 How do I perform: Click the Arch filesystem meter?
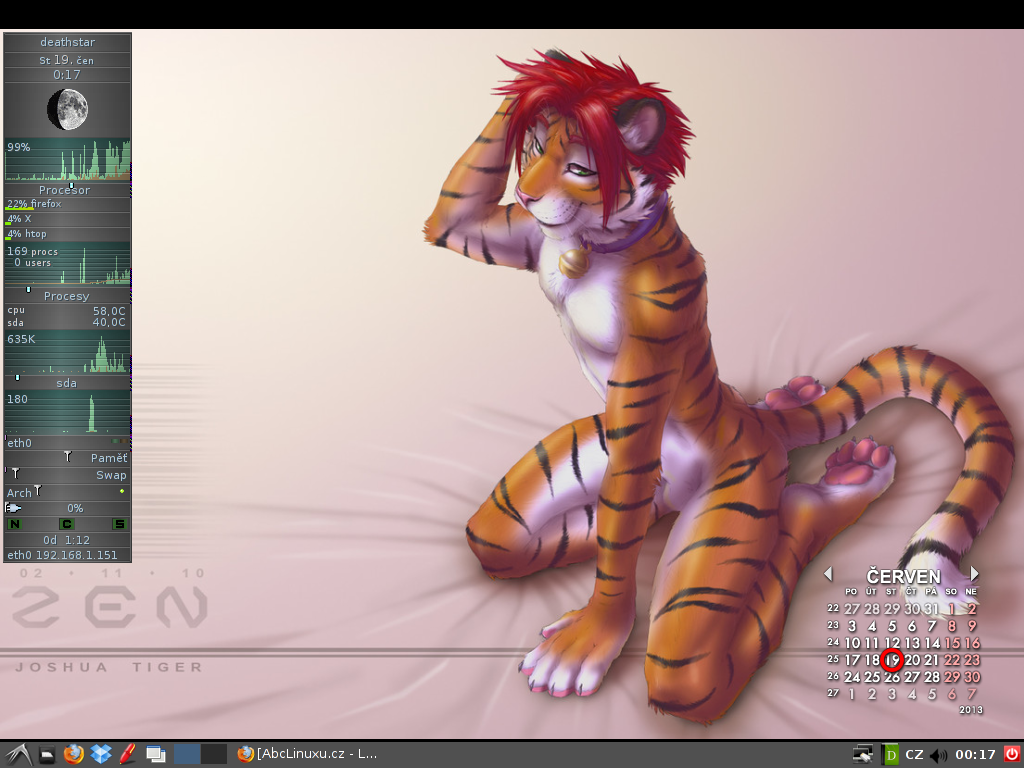pyautogui.click(x=67, y=492)
